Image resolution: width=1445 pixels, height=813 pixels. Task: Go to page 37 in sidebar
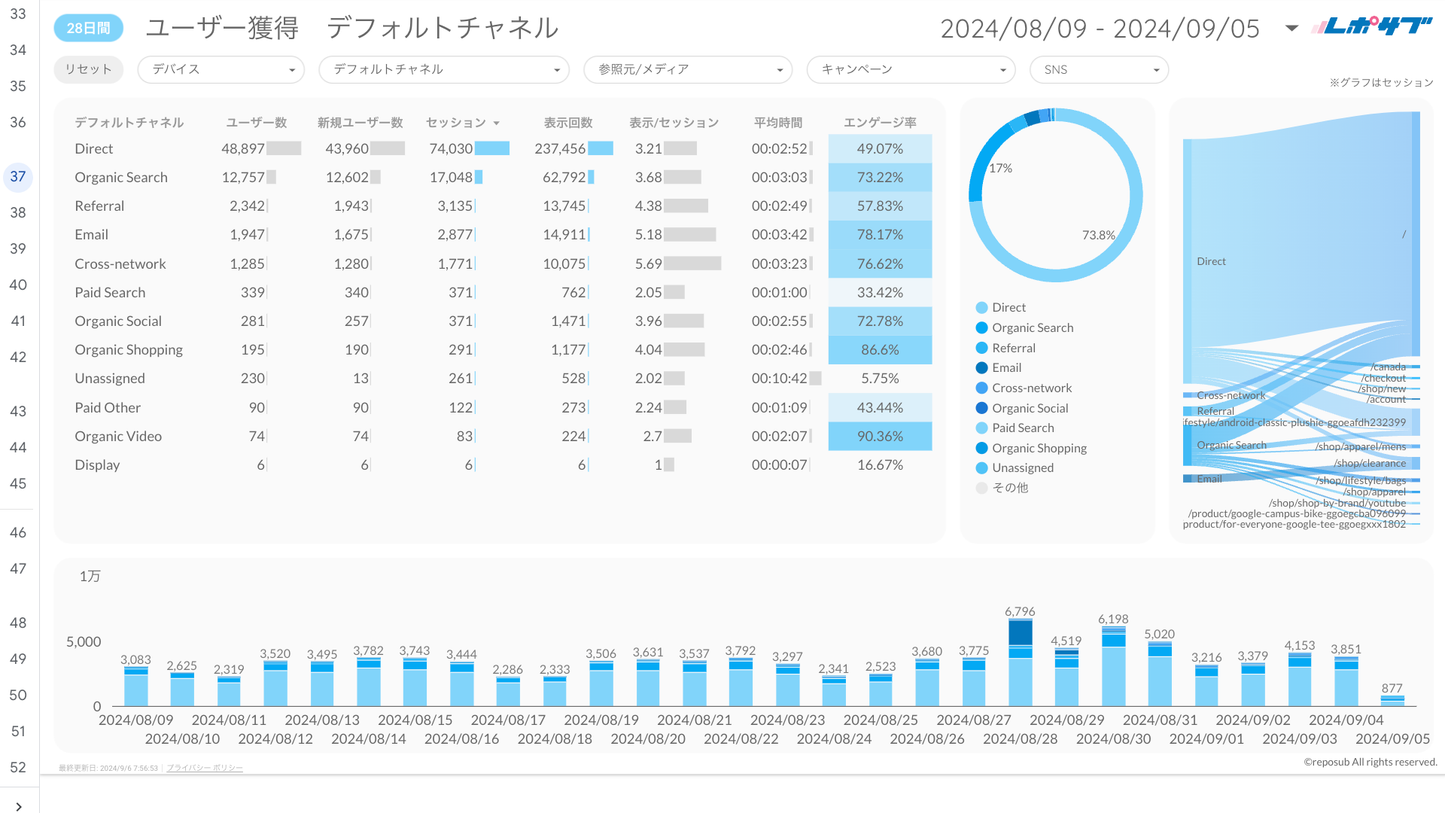(x=18, y=177)
